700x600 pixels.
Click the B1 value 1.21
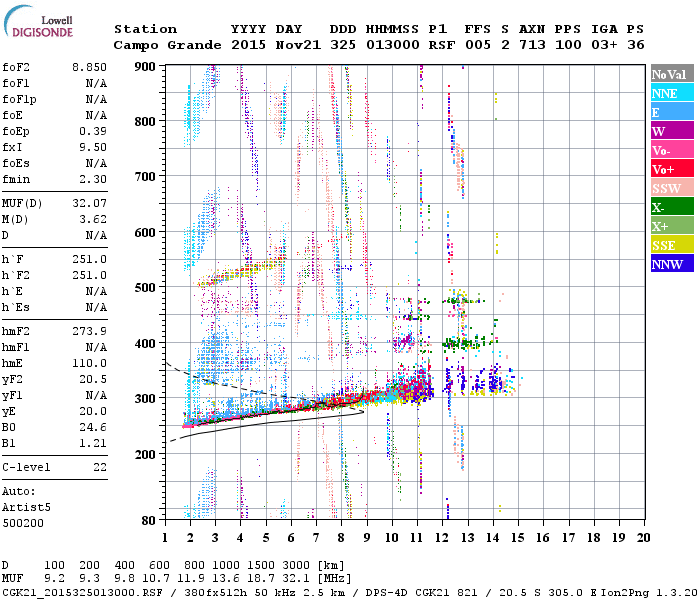coord(93,443)
